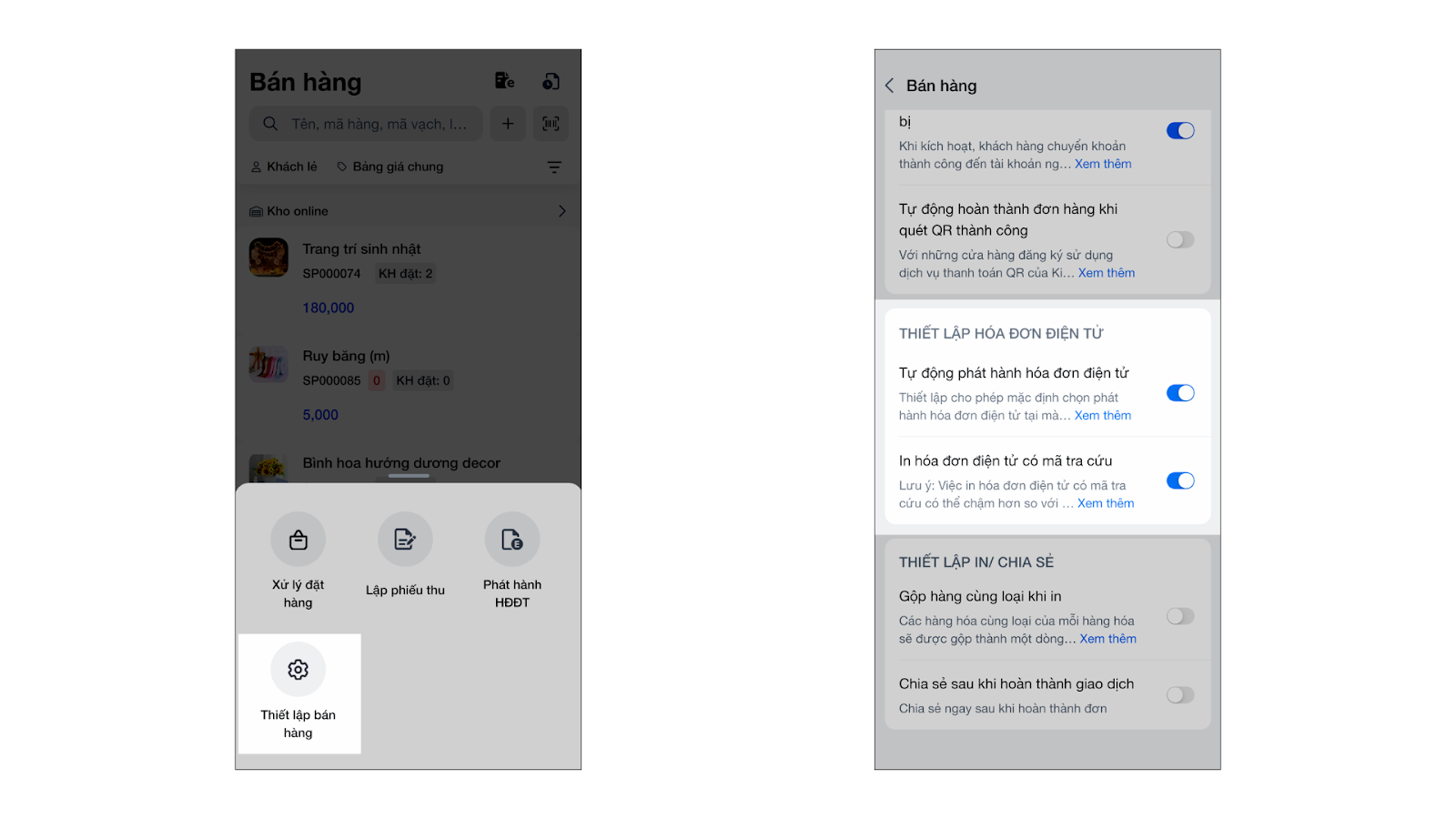Open the Ruy băng (m) product thumbnail

point(268,364)
